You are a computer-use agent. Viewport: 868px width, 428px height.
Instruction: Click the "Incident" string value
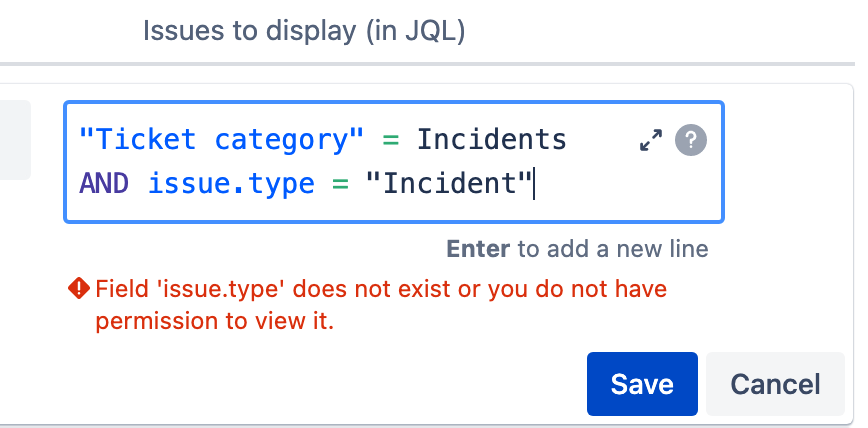448,183
